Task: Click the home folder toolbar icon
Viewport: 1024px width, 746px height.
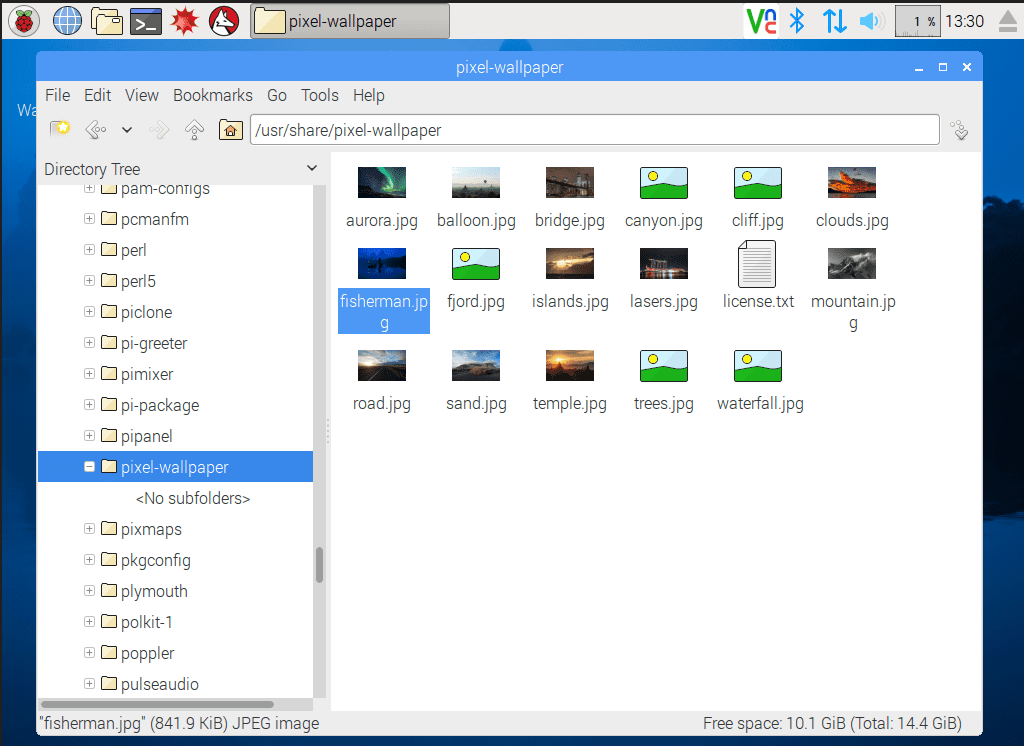Action: (x=230, y=129)
